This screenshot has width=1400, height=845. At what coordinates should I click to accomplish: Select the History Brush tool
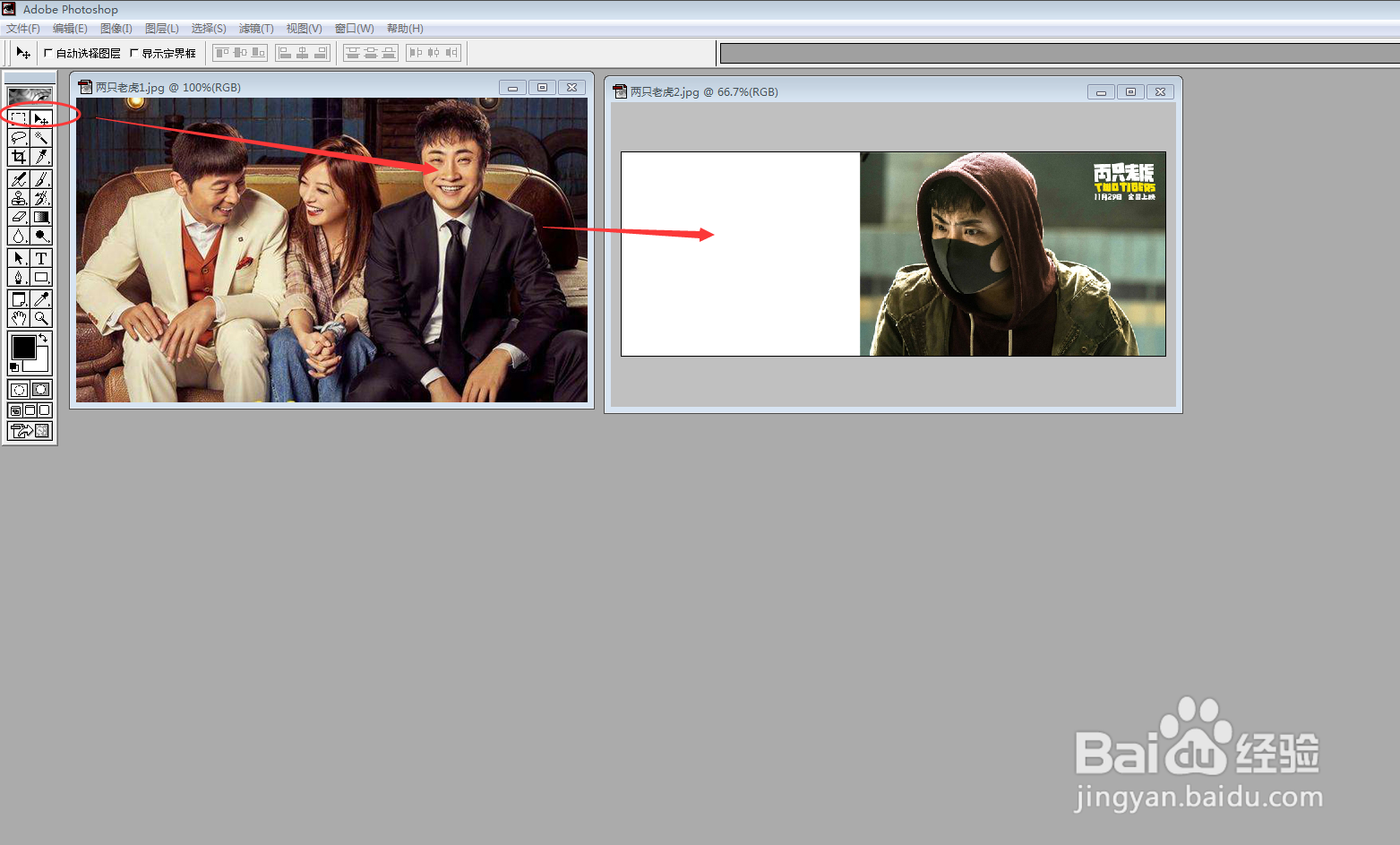tap(41, 198)
